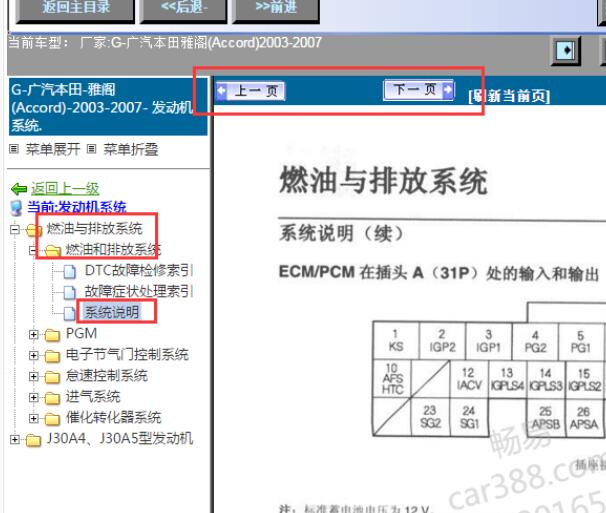Click computer icon beside 当前:发动机系统
This screenshot has width=606, height=513.
click(x=16, y=208)
